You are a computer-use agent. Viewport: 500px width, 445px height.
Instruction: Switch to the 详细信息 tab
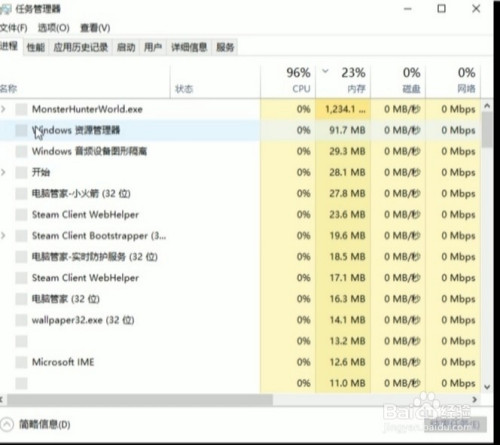pos(189,47)
